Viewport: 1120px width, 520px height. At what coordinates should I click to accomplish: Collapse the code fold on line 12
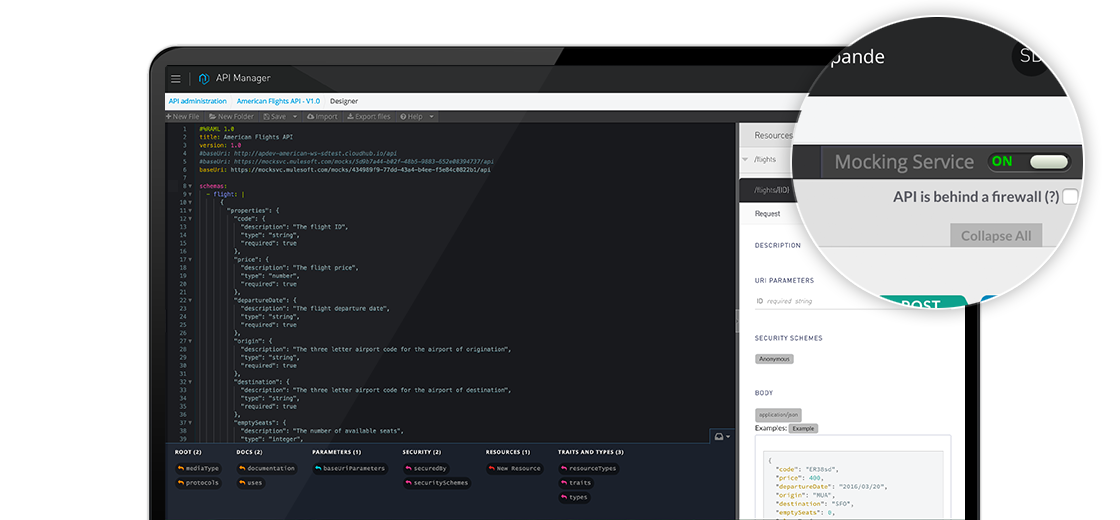click(x=191, y=219)
